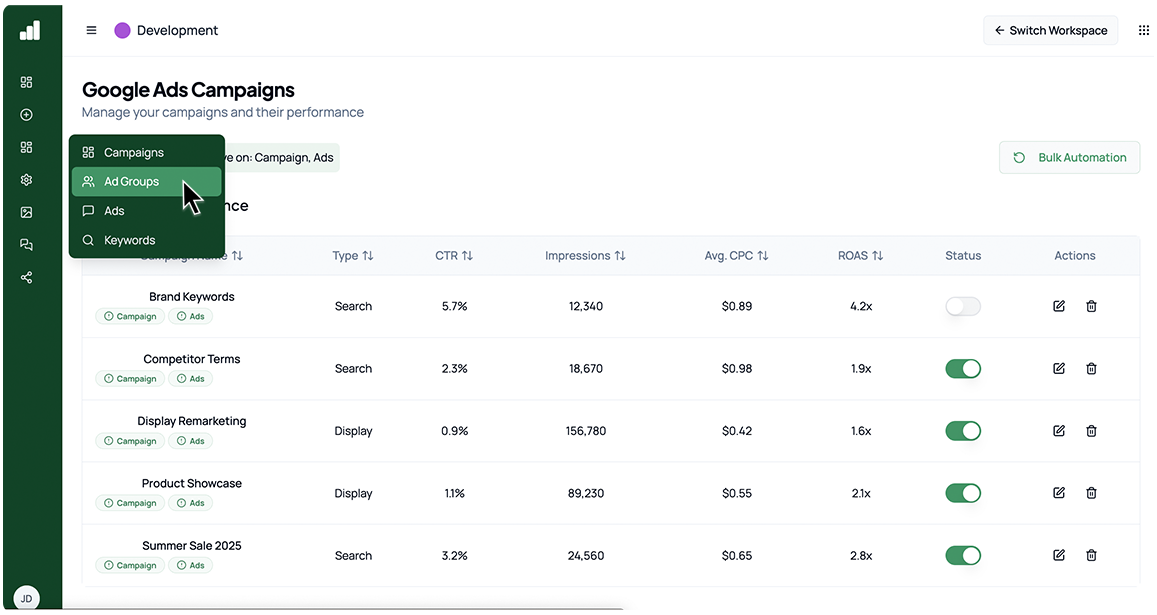
Task: Open Ads from the popup menu
Action: click(x=147, y=210)
